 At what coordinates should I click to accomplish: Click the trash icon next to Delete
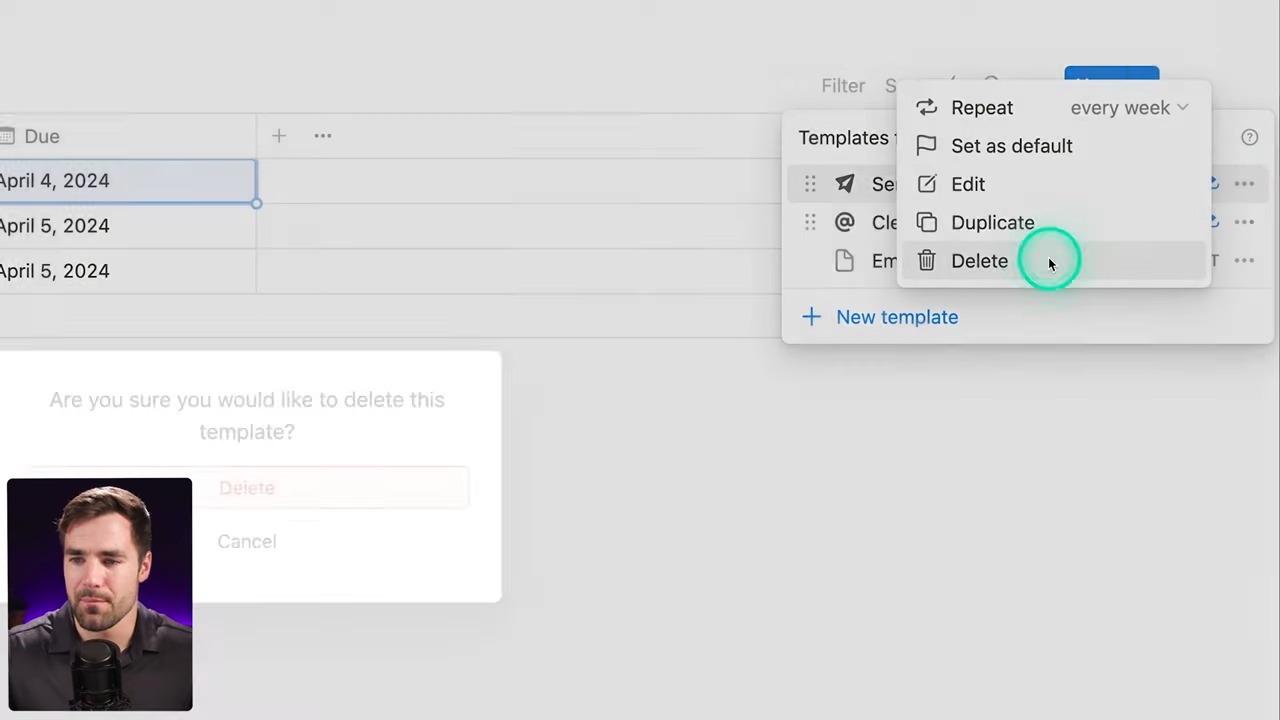pos(926,261)
